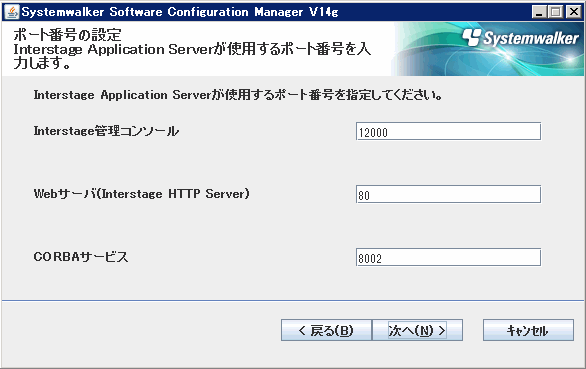
Task: Click the Systemwalker Software Configuration Manager title text
Action: point(180,12)
